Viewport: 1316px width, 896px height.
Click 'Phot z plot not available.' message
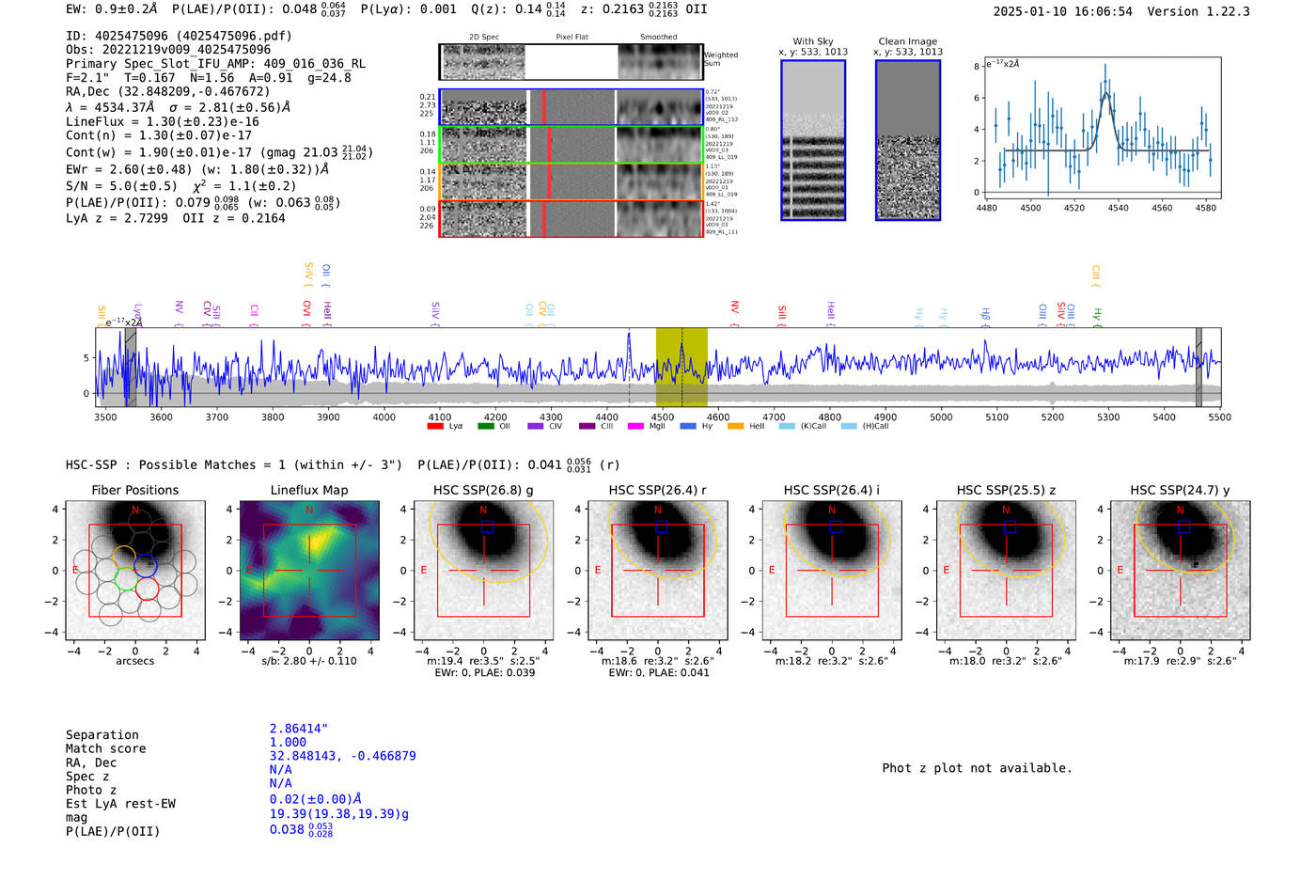(x=977, y=768)
